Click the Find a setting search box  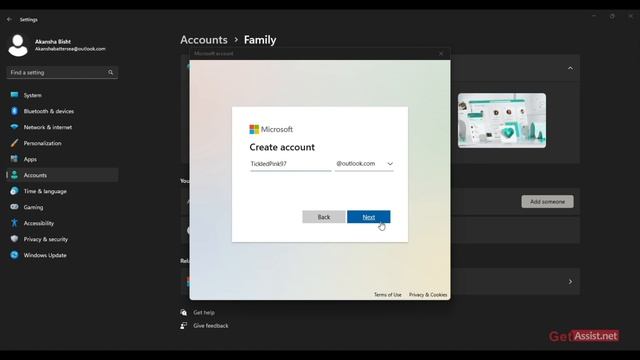62,72
